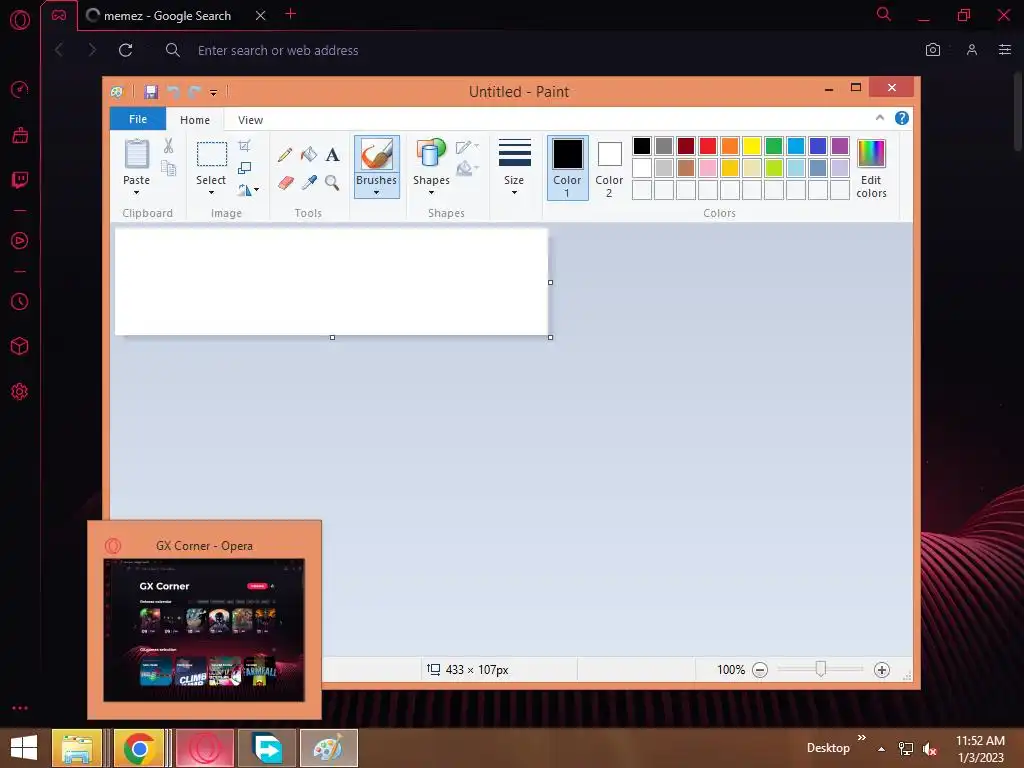Click the Edit colors rainbow button
1024x768 pixels.
pyautogui.click(x=871, y=168)
